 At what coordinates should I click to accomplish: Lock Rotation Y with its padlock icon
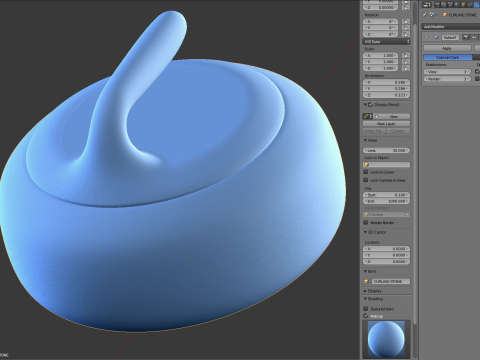click(406, 28)
